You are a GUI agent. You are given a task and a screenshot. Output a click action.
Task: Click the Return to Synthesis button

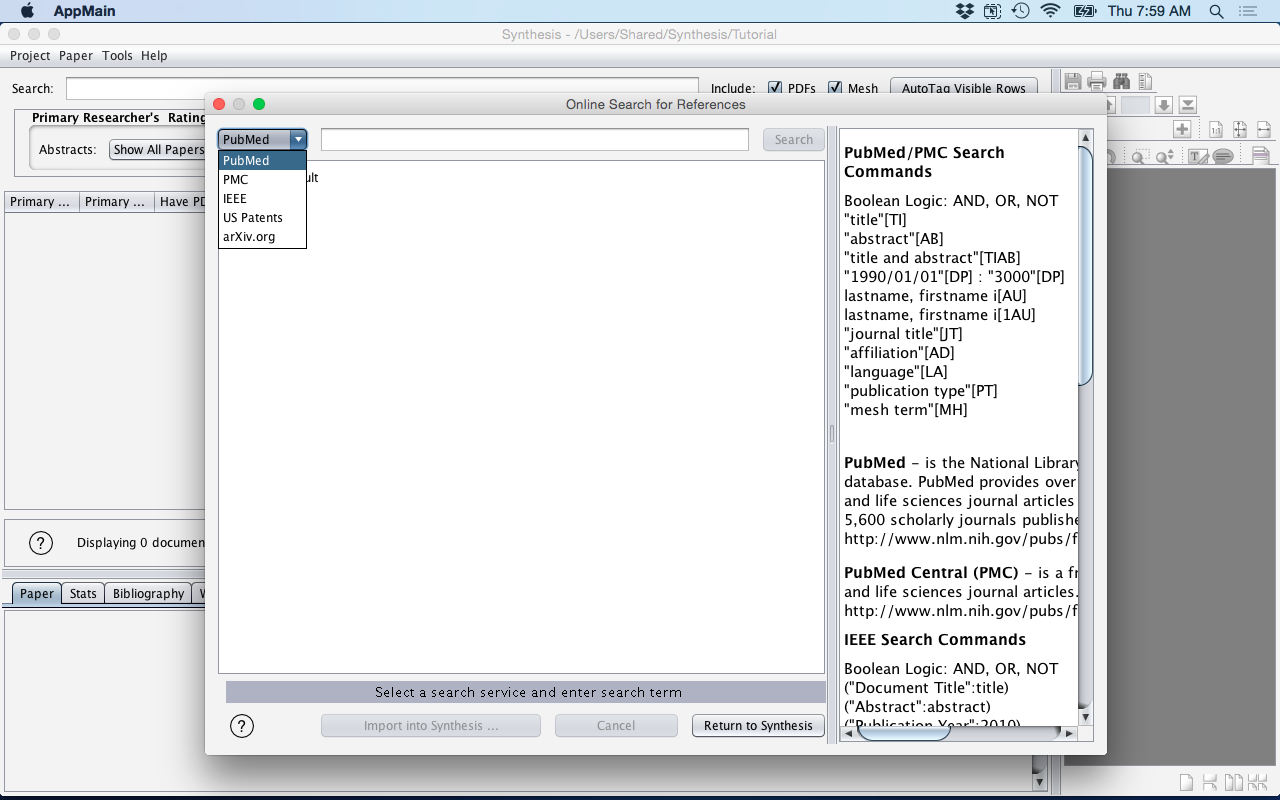(758, 726)
